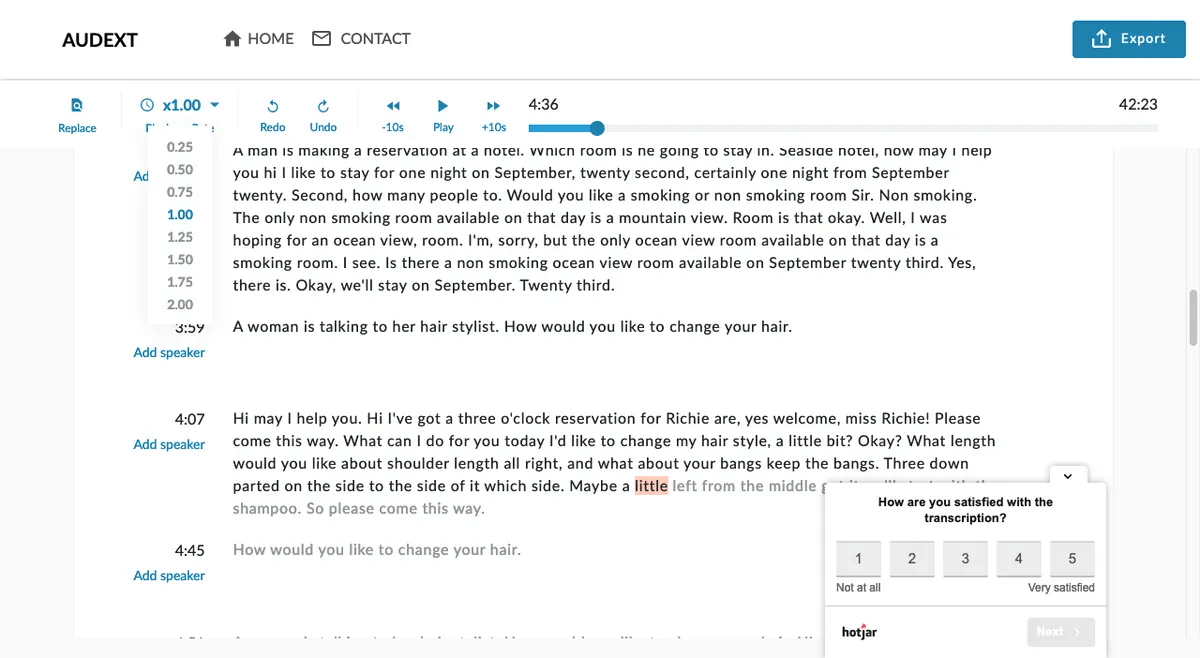Click the Export button

[x=1129, y=39]
